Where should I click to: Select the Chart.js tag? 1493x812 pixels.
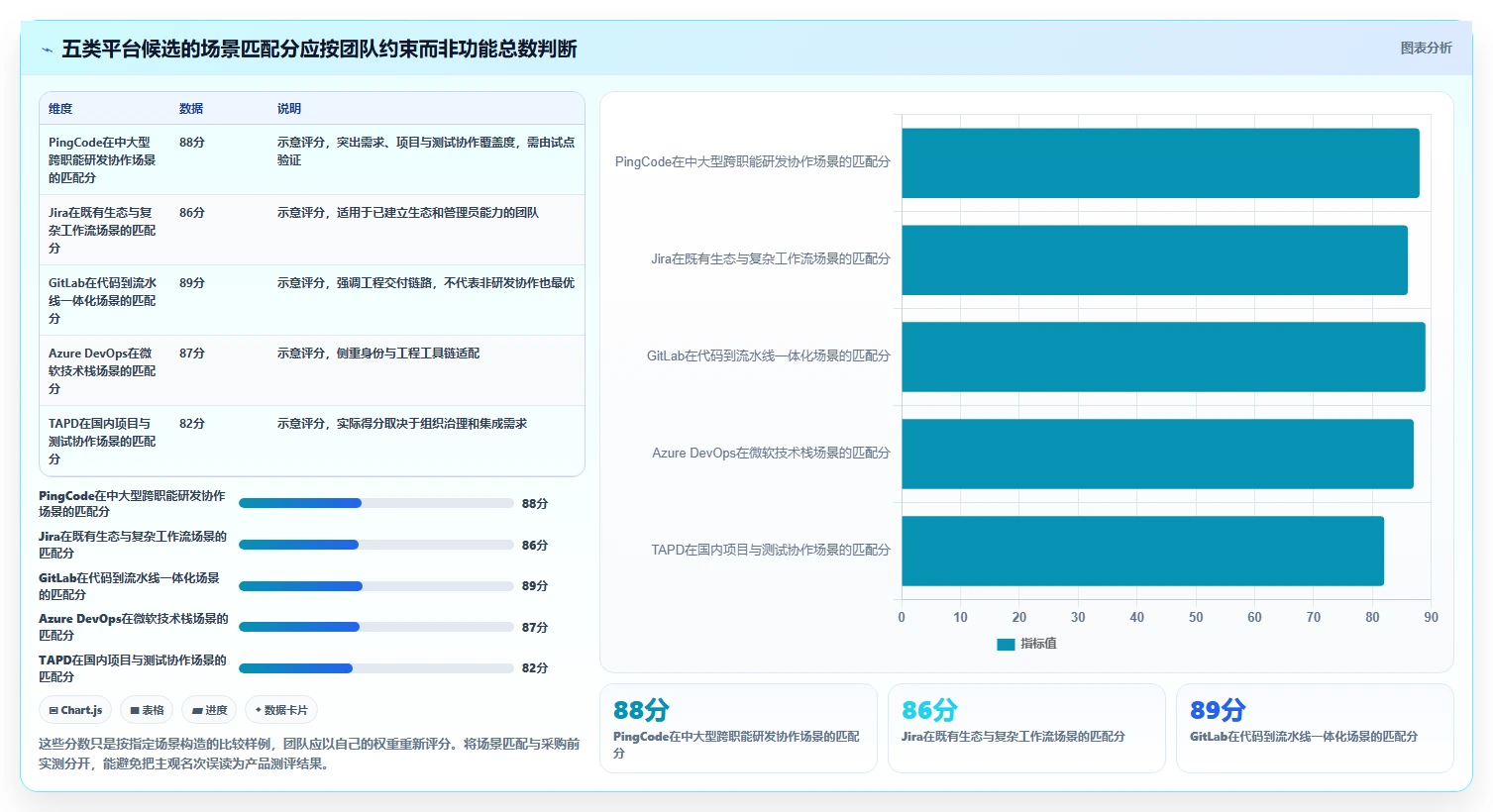76,710
